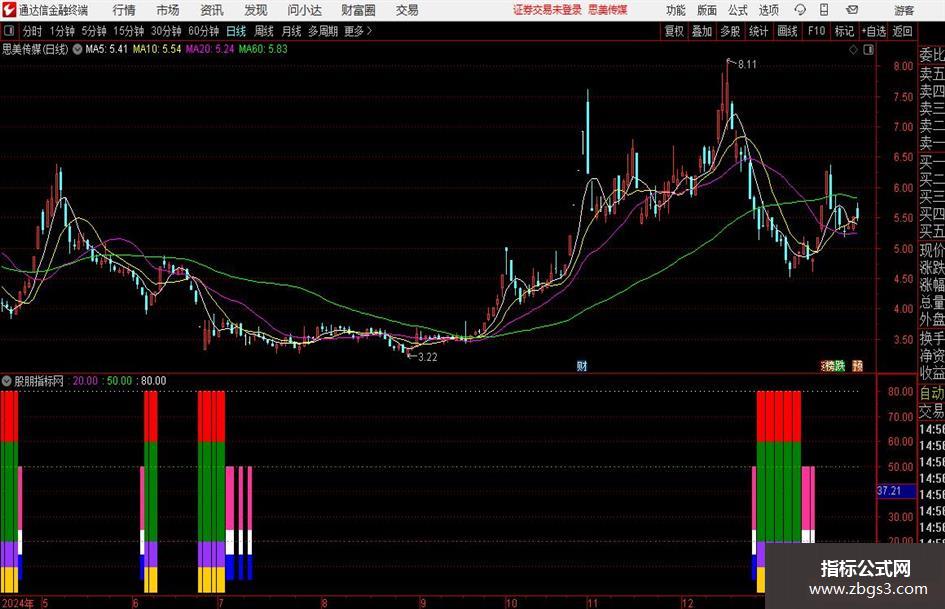The image size is (945, 609).
Task: Open the 交易 menu
Action: pos(407,10)
